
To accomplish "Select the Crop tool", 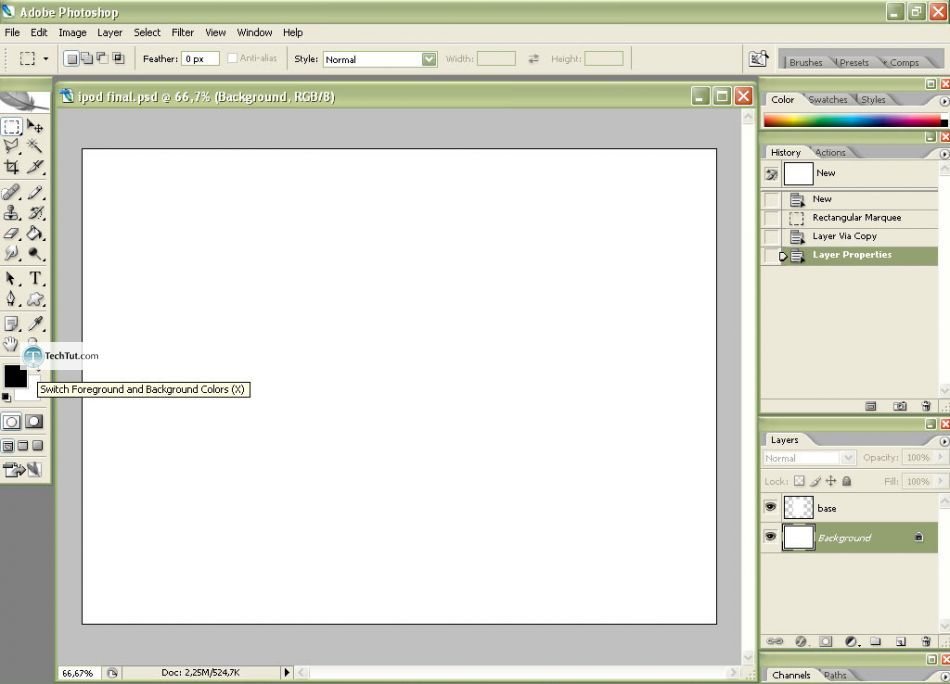I will tap(12, 167).
